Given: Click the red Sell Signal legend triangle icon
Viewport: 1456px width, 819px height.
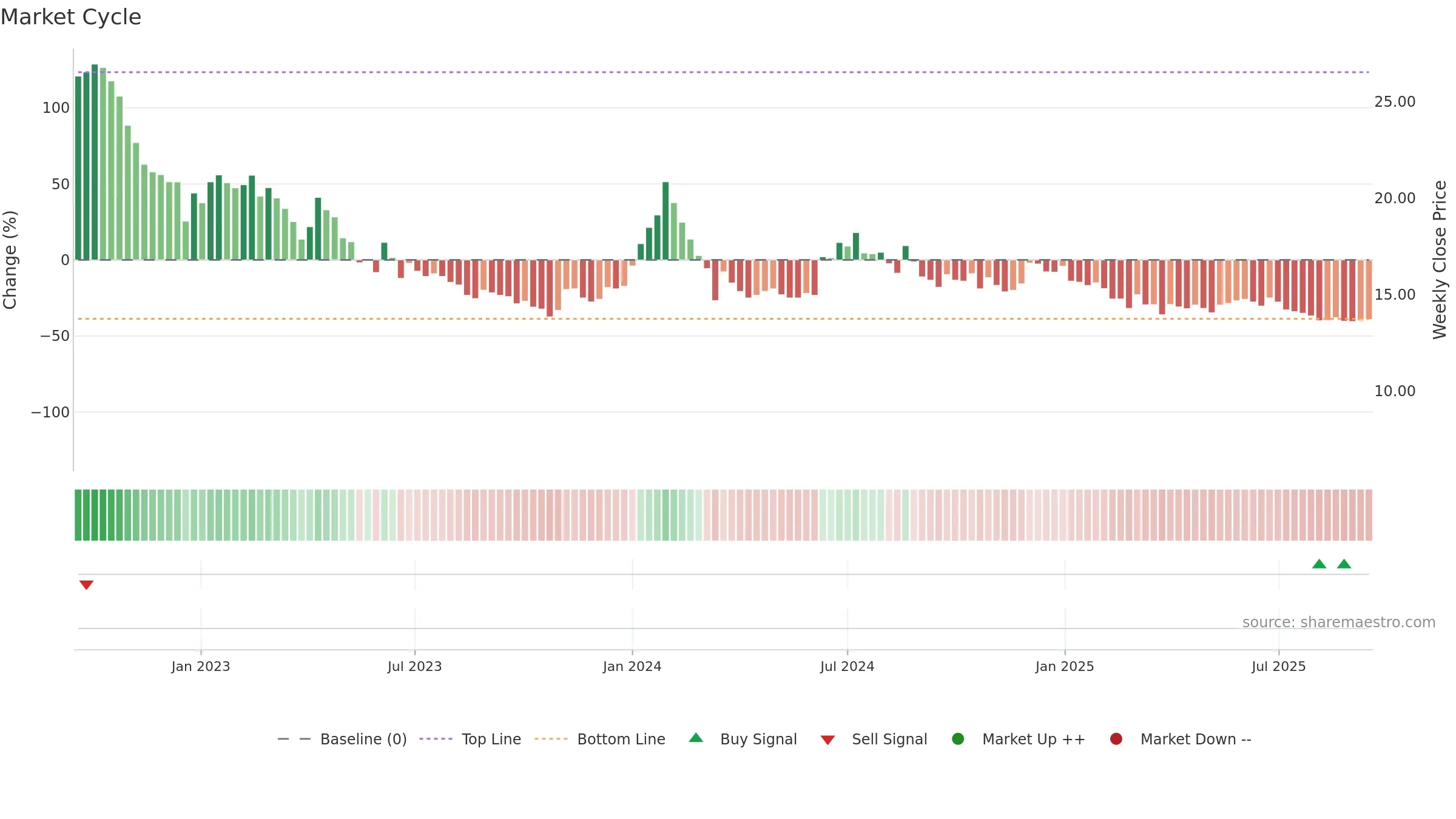Looking at the screenshot, I should click(827, 740).
